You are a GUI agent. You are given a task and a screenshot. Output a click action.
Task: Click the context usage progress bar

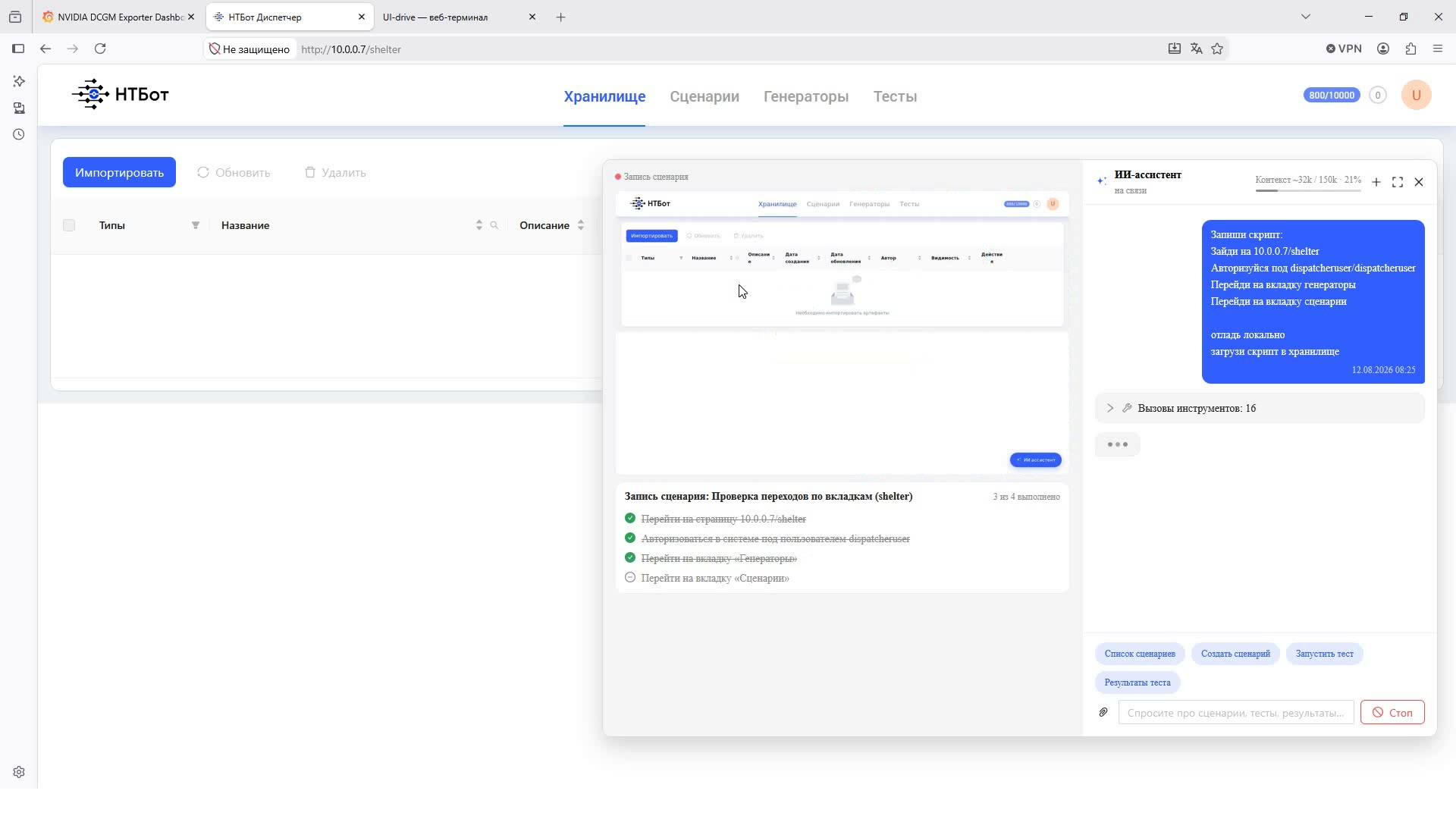tap(1308, 190)
